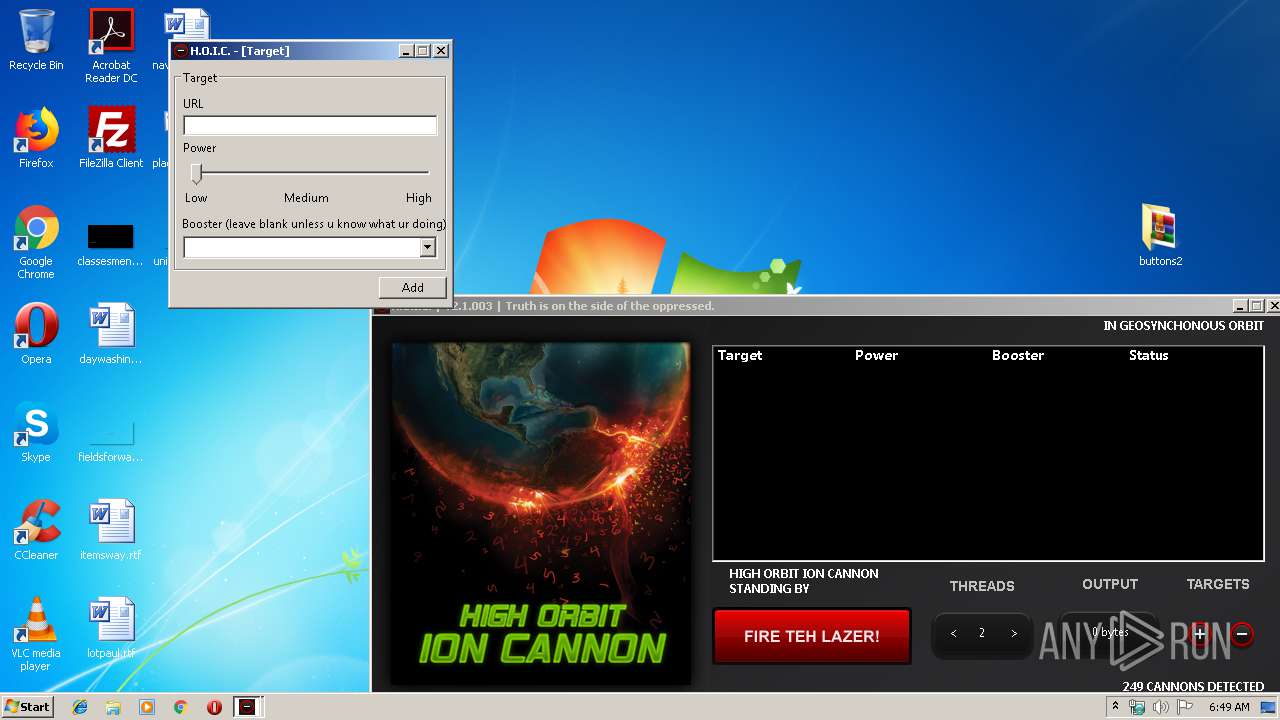
Task: Select the classesmen... desktop file
Action: pyautogui.click(x=110, y=246)
